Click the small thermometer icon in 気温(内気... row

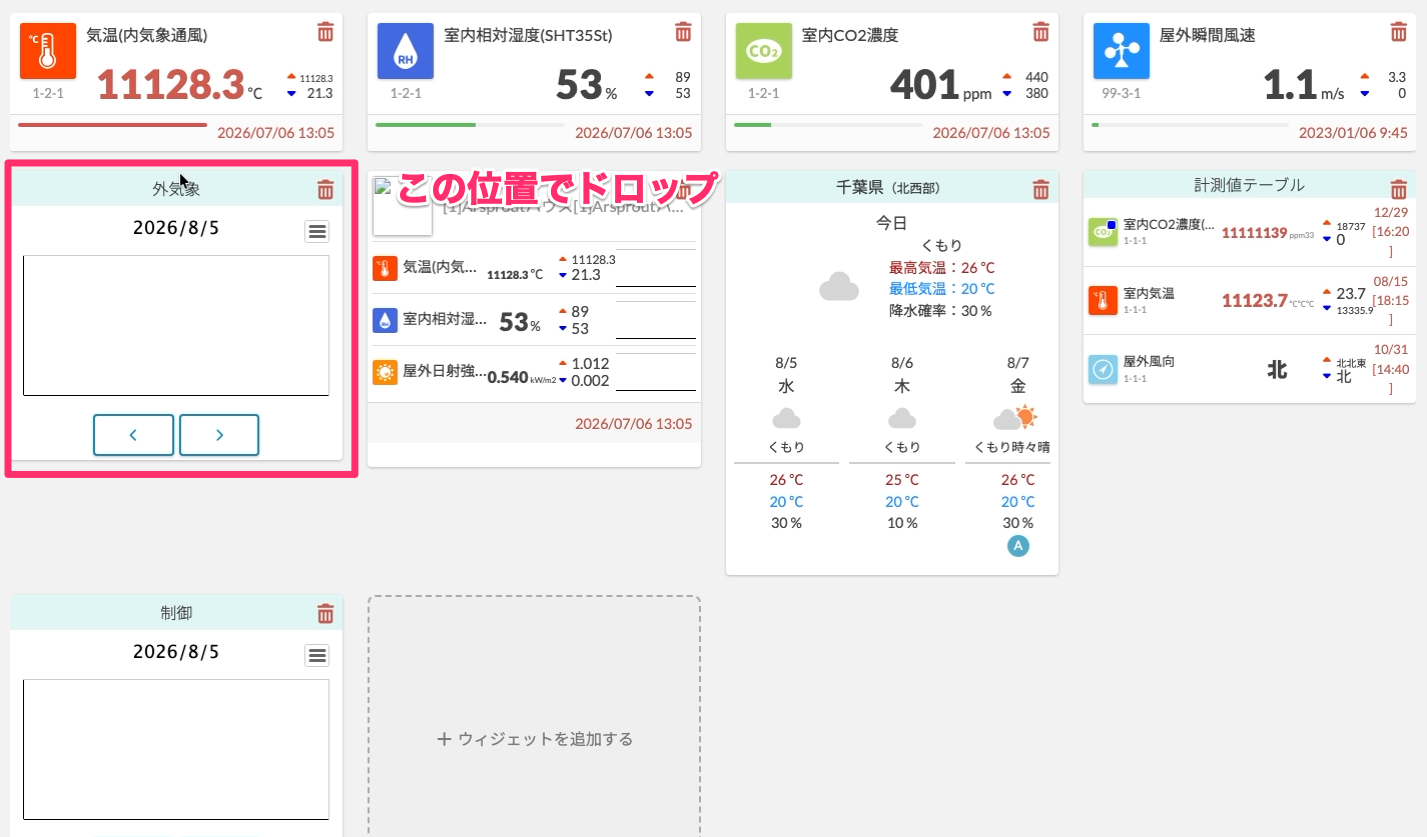coord(385,268)
